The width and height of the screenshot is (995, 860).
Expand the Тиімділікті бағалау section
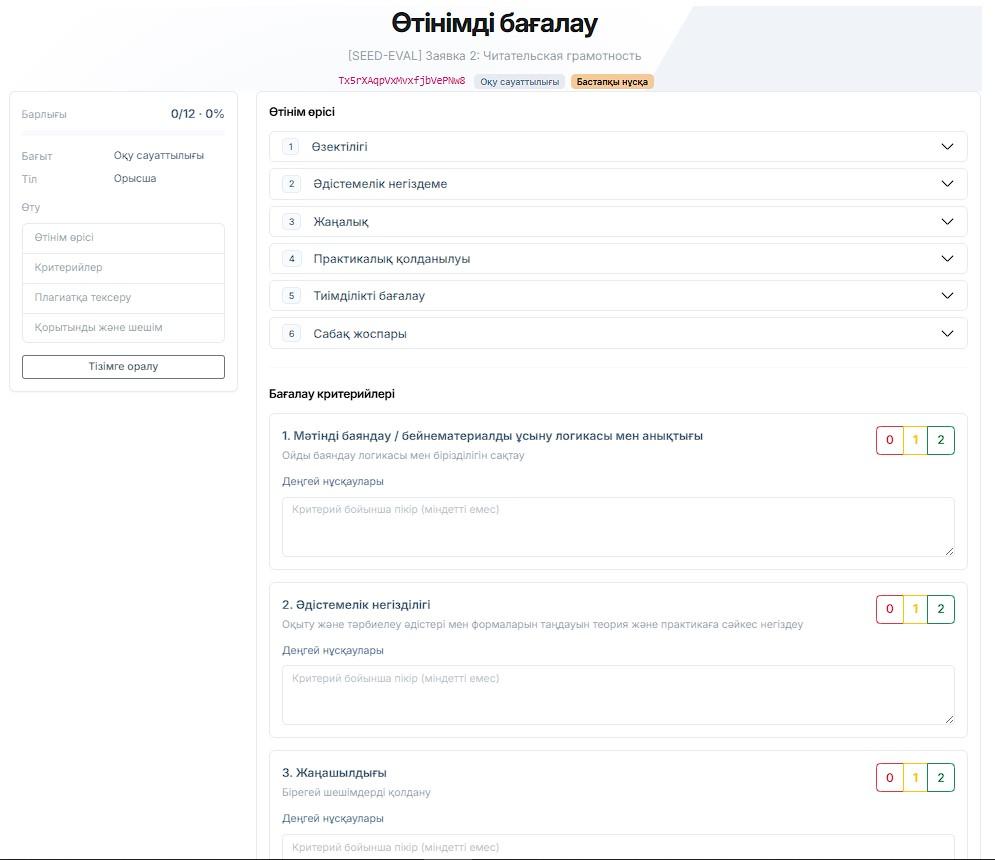tap(618, 296)
